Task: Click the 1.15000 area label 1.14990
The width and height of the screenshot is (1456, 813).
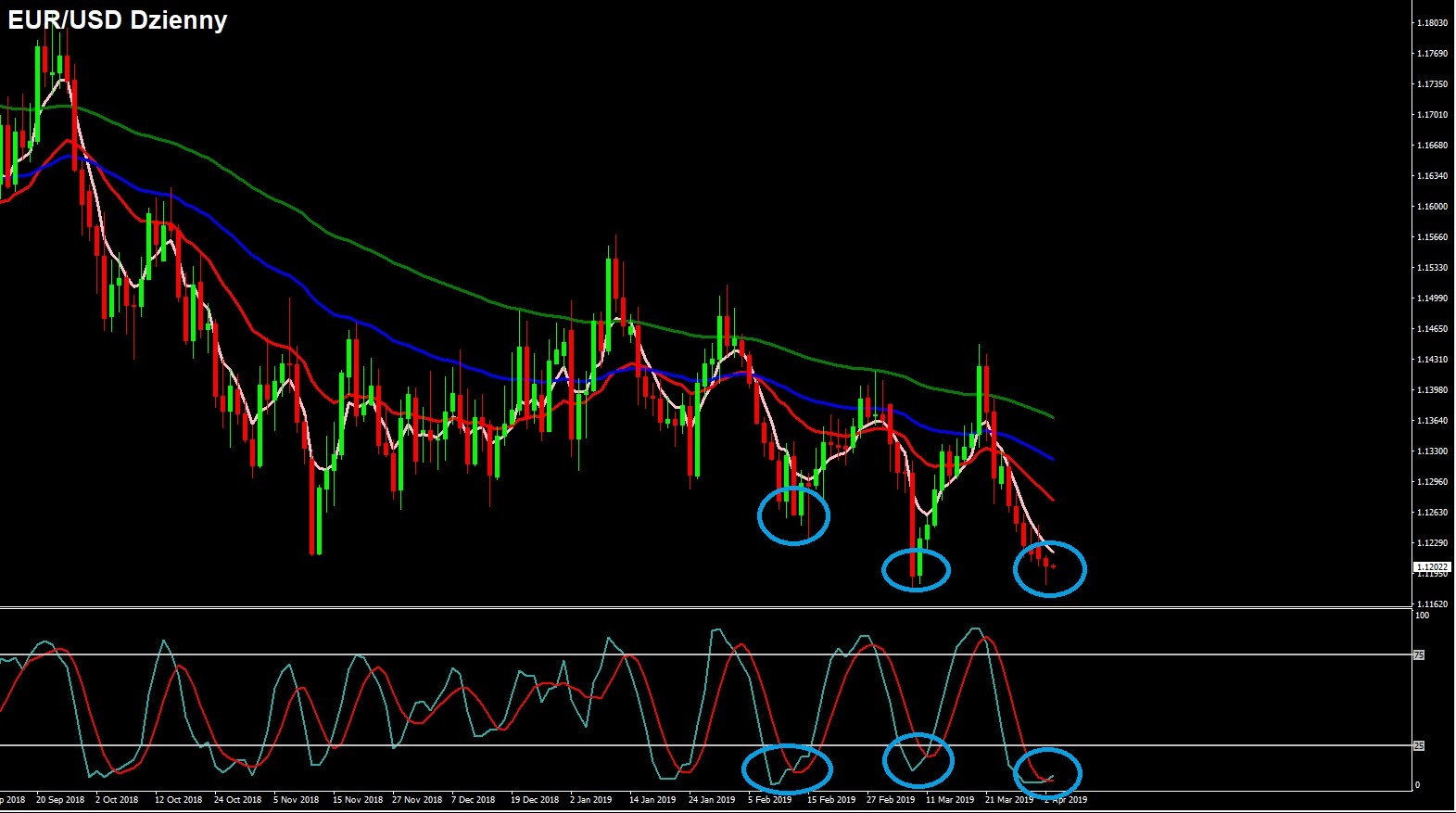Action: click(x=1432, y=299)
